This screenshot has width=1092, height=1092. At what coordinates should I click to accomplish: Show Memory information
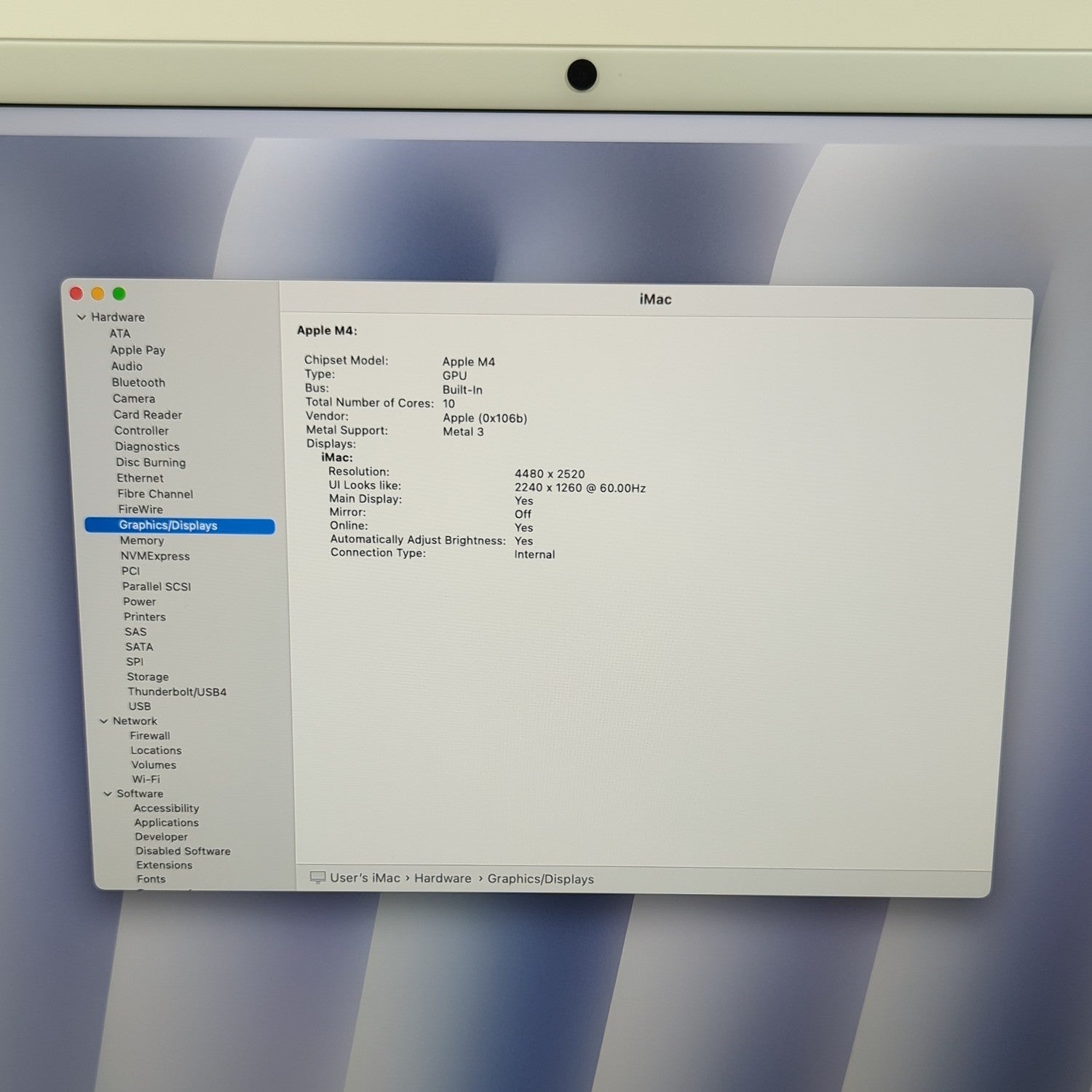click(142, 541)
